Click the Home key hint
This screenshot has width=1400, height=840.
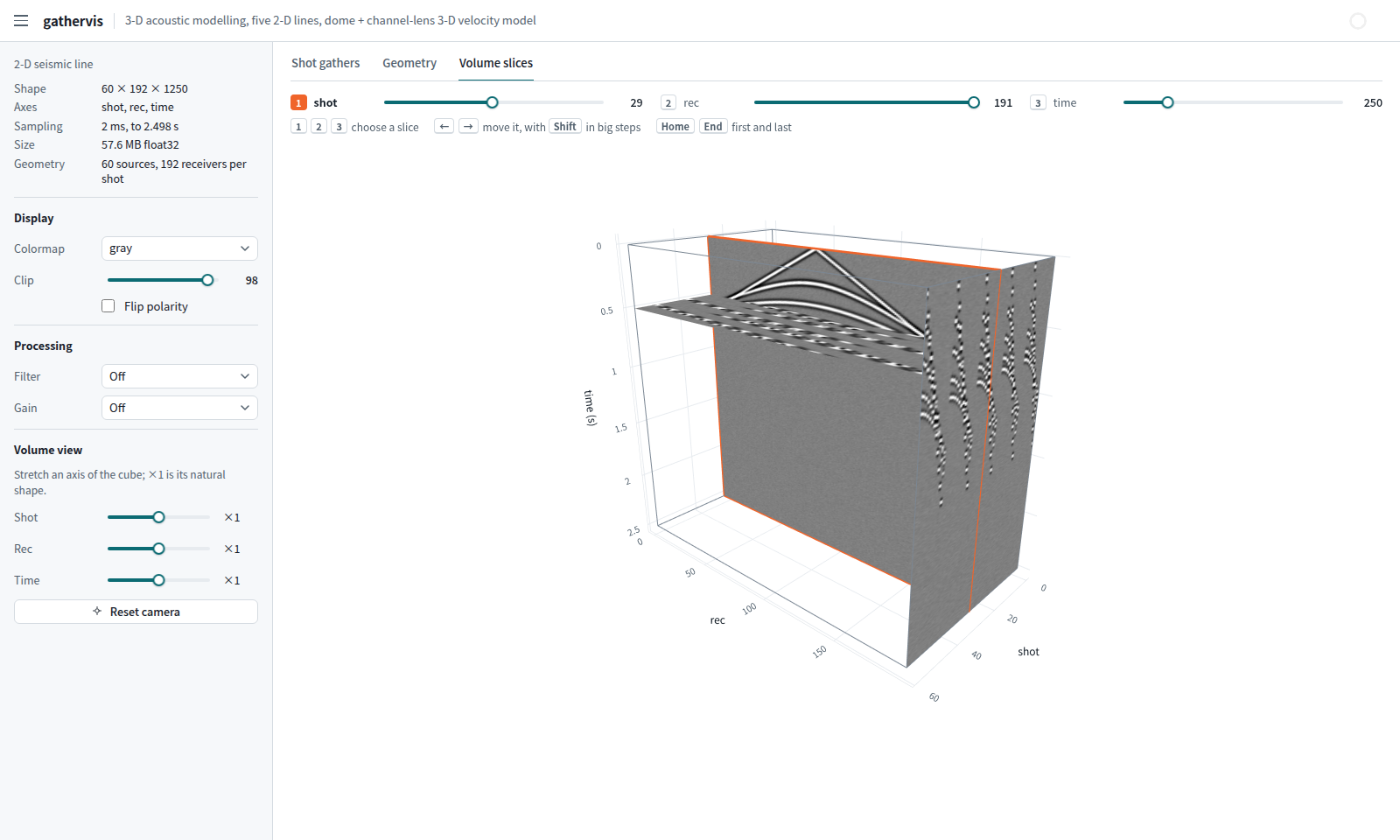[675, 127]
